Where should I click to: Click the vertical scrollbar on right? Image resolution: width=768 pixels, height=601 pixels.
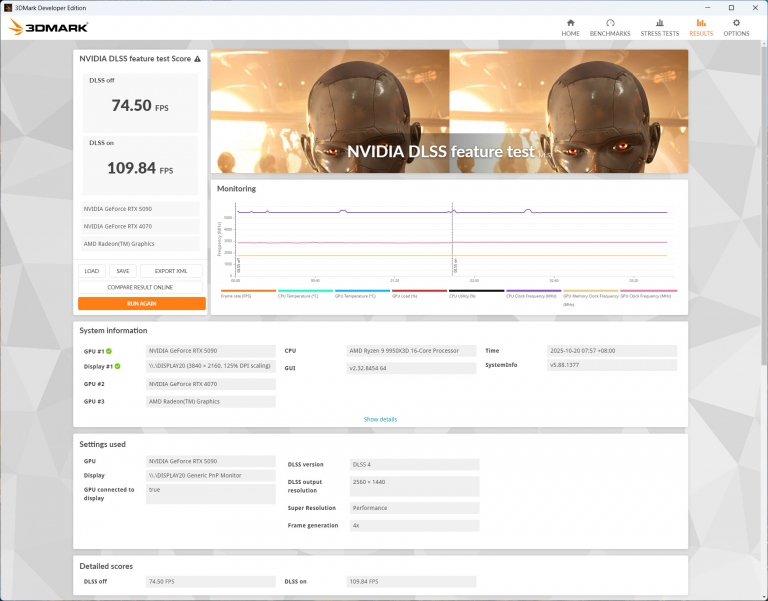click(762, 200)
